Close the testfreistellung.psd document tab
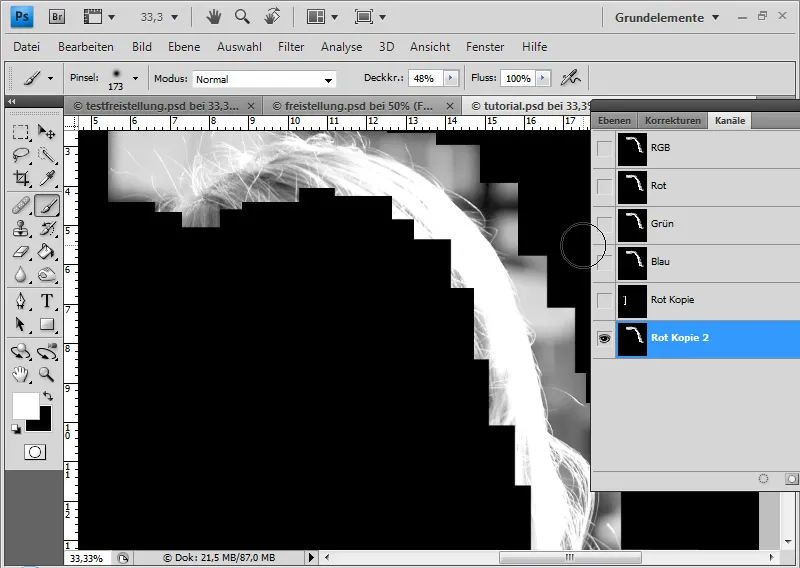Image resolution: width=800 pixels, height=568 pixels. click(251, 106)
